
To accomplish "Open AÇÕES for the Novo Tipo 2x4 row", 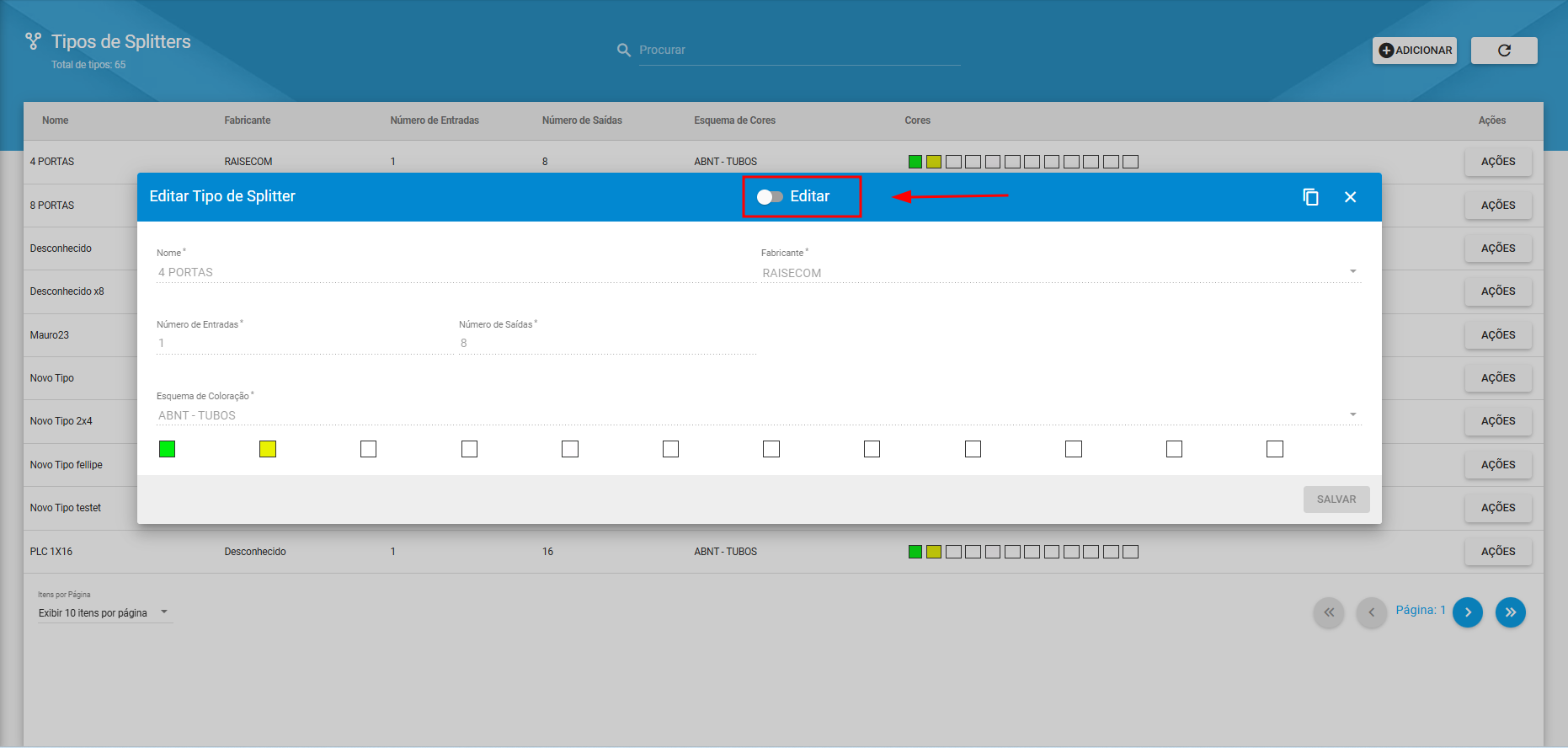I will pos(1498,421).
